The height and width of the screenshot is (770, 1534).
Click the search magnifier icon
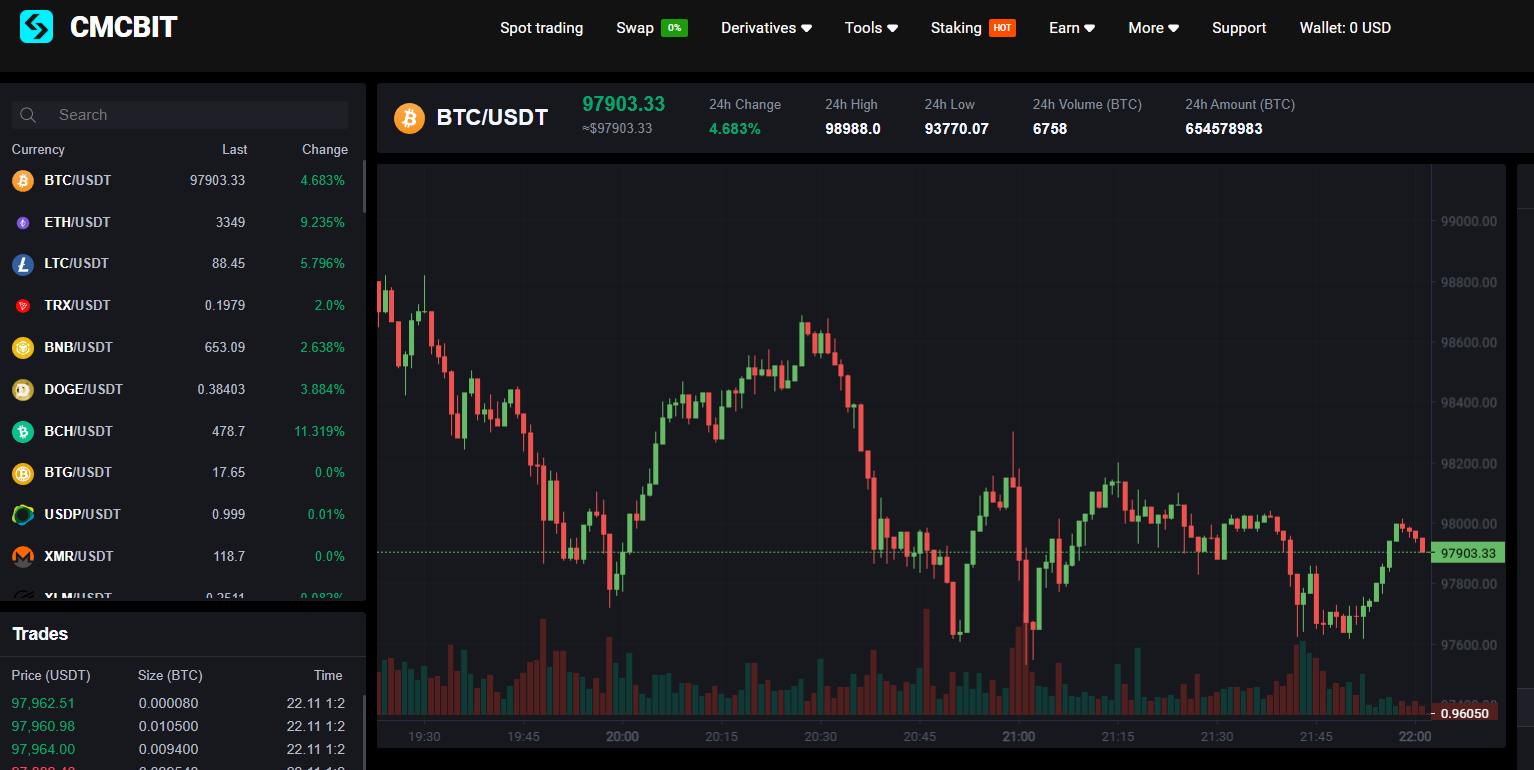point(28,115)
